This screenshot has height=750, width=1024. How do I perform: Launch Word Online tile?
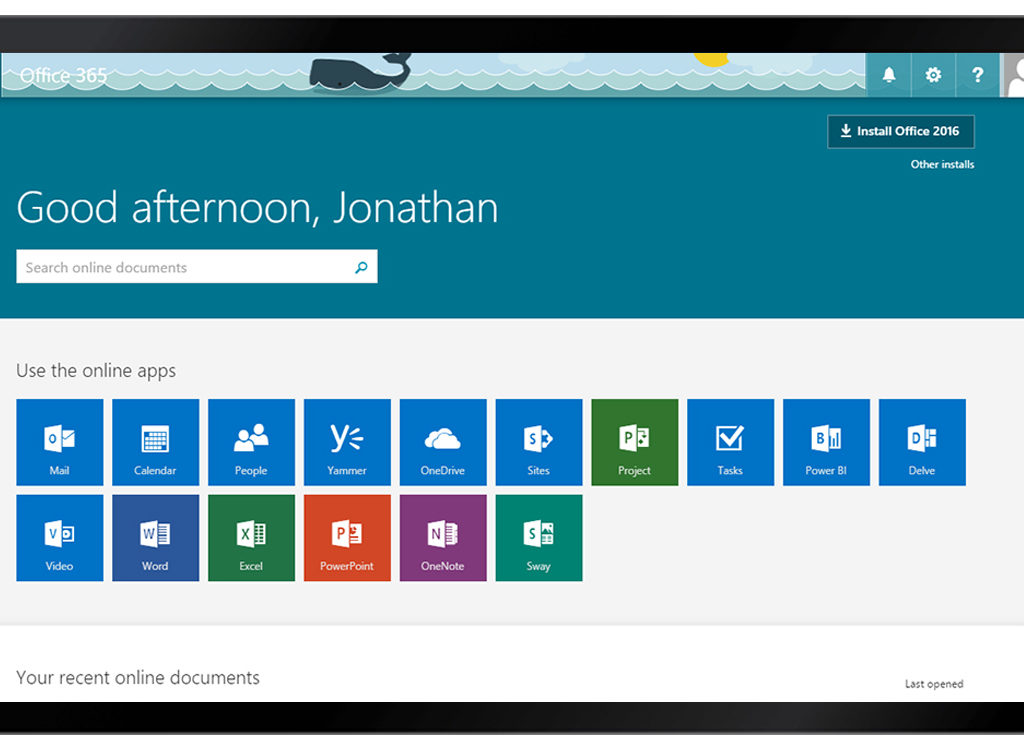155,538
